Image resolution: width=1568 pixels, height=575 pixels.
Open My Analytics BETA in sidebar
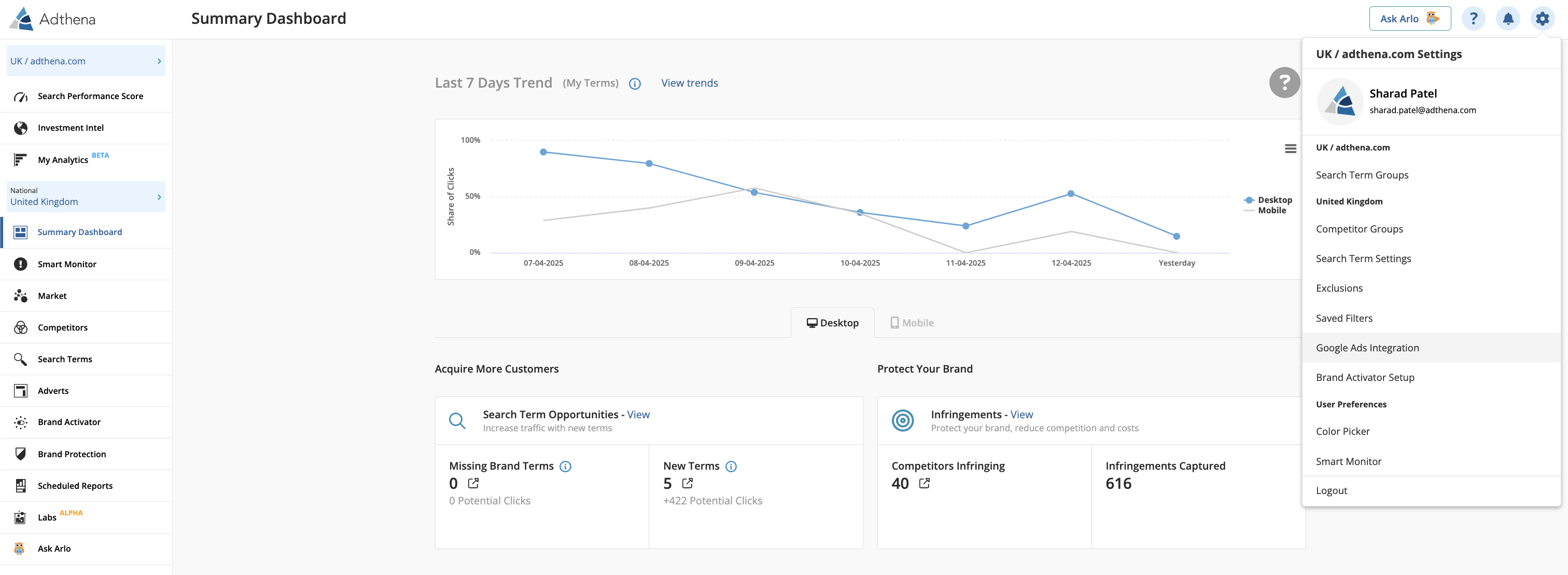(86, 160)
